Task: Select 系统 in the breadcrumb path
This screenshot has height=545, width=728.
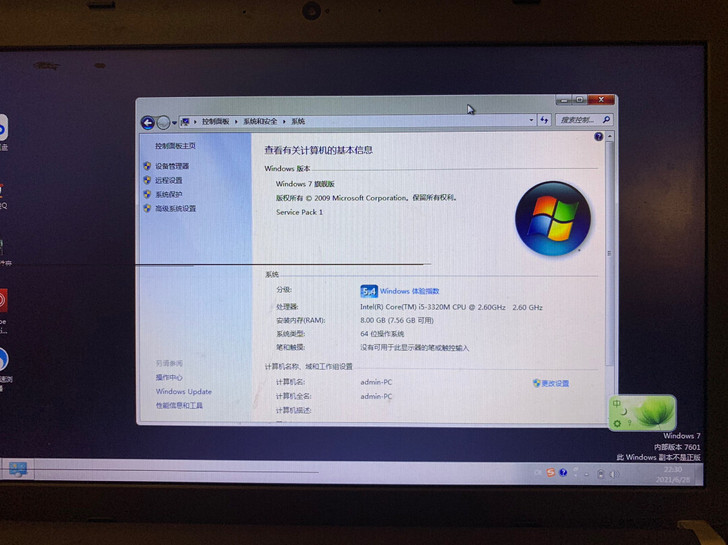Action: [x=298, y=122]
